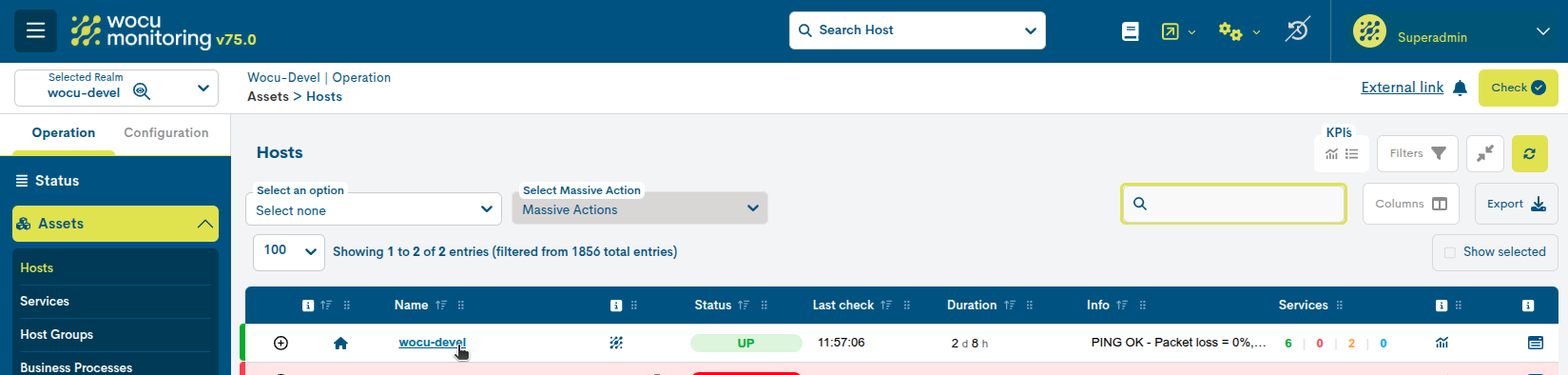Expand the Superadmin user menu chevron
The height and width of the screenshot is (375, 1568).
(1542, 31)
